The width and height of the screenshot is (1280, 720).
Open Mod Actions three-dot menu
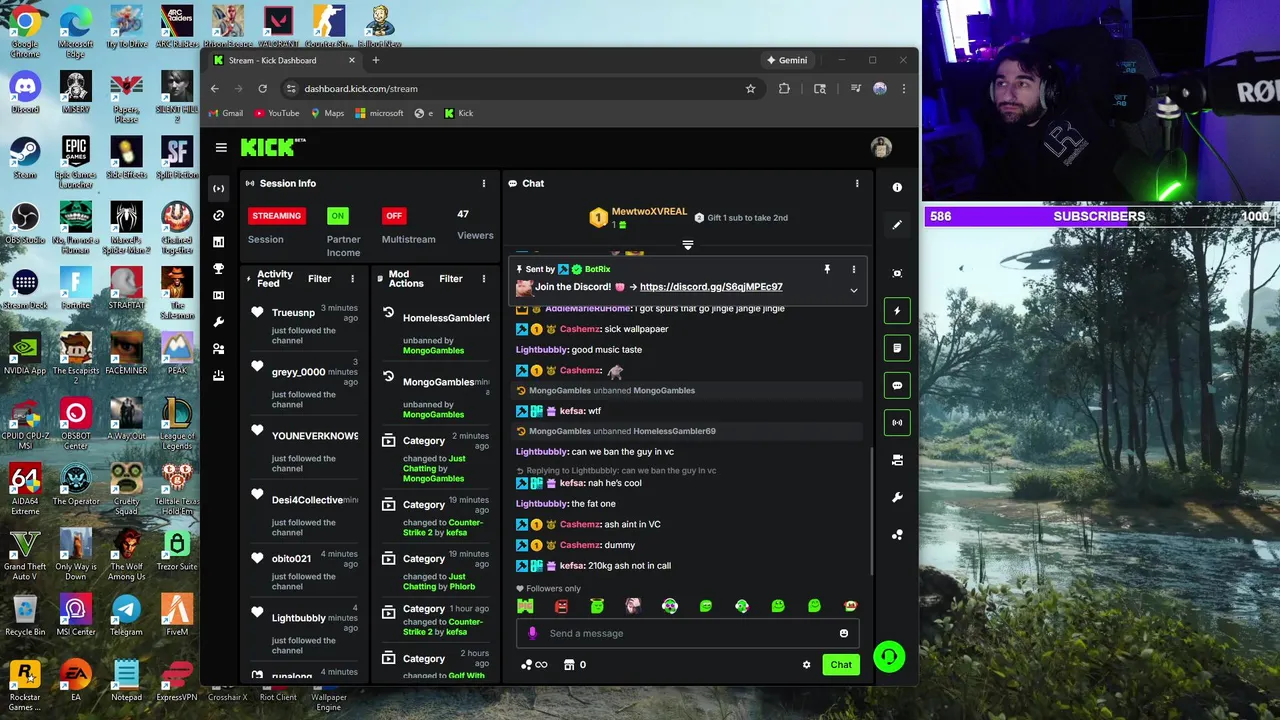tap(484, 279)
